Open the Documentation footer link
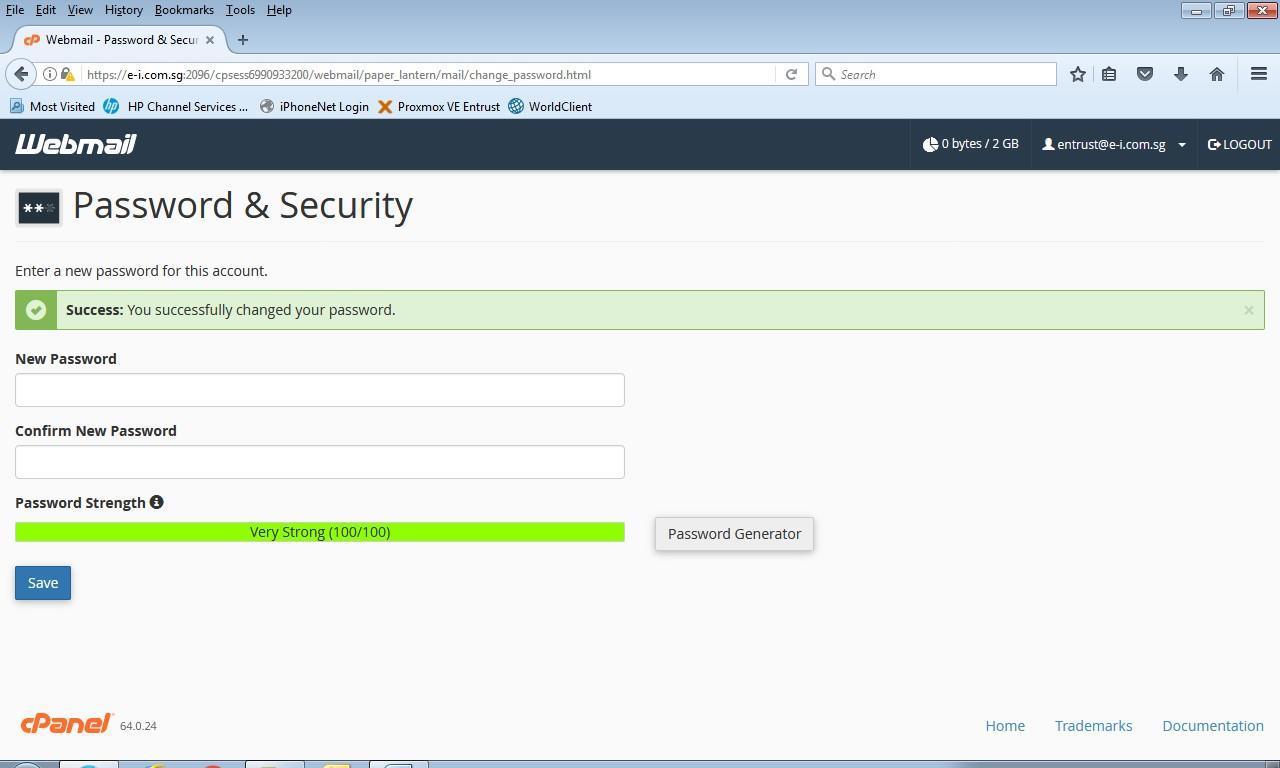Image resolution: width=1280 pixels, height=768 pixels. (1213, 726)
